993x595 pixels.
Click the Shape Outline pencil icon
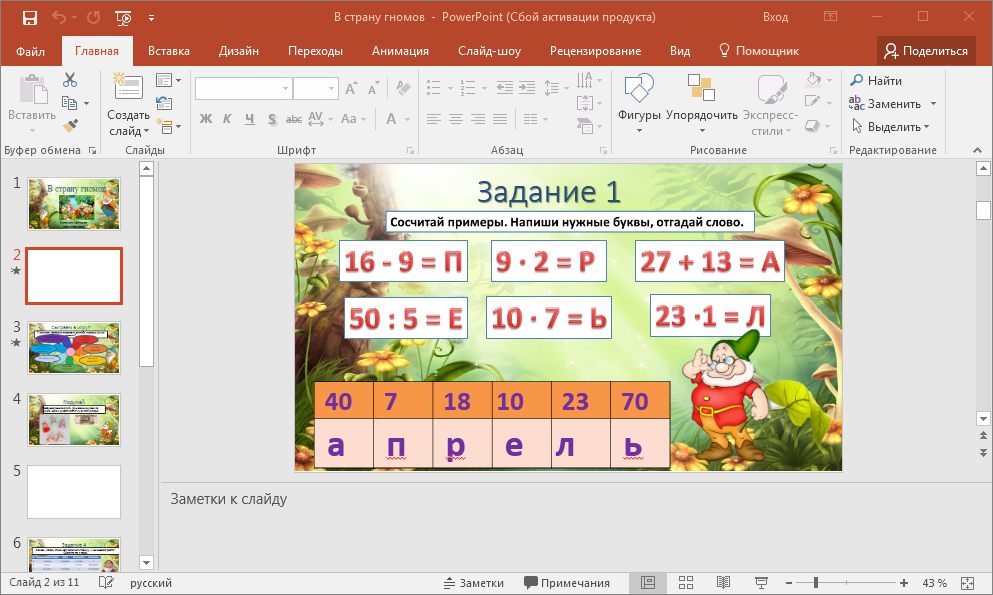813,102
